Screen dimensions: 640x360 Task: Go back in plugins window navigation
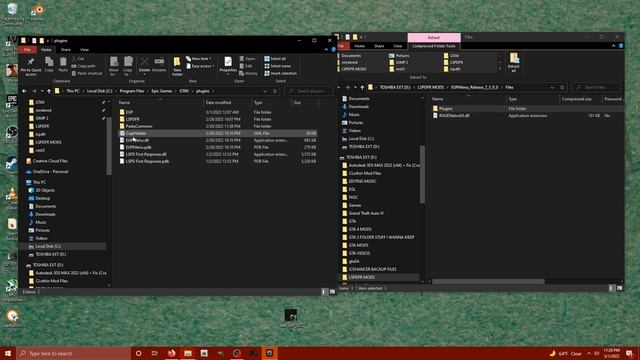pos(24,91)
